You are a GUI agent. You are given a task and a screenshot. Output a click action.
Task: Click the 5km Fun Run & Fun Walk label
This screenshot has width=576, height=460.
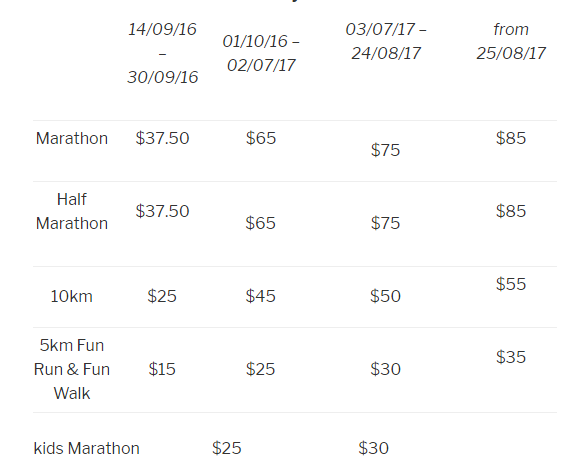[72, 369]
